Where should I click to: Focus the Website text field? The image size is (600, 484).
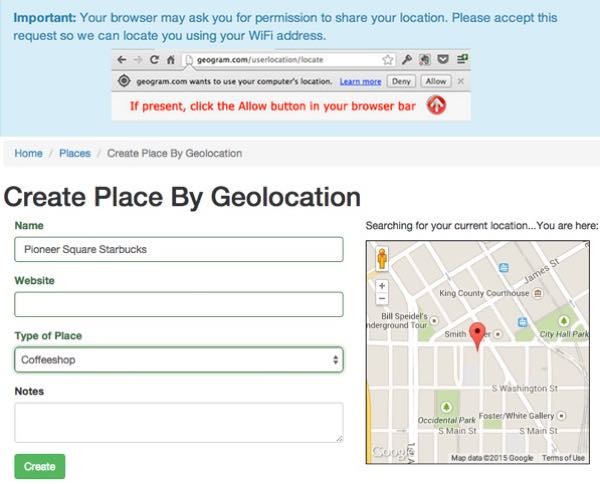(x=179, y=305)
